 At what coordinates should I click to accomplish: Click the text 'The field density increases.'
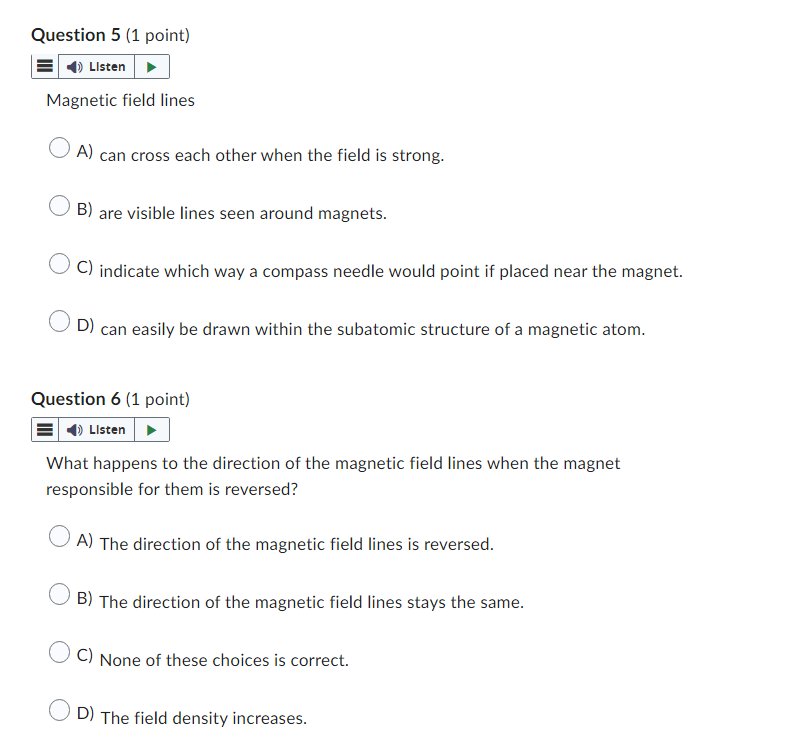tap(203, 718)
